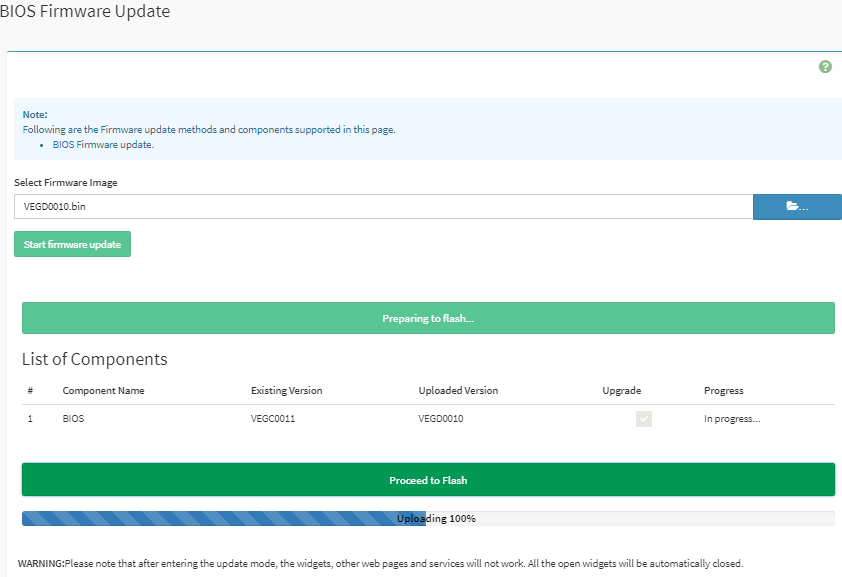This screenshot has width=842, height=577.
Task: Select the Existing Version column header
Action: click(x=287, y=391)
